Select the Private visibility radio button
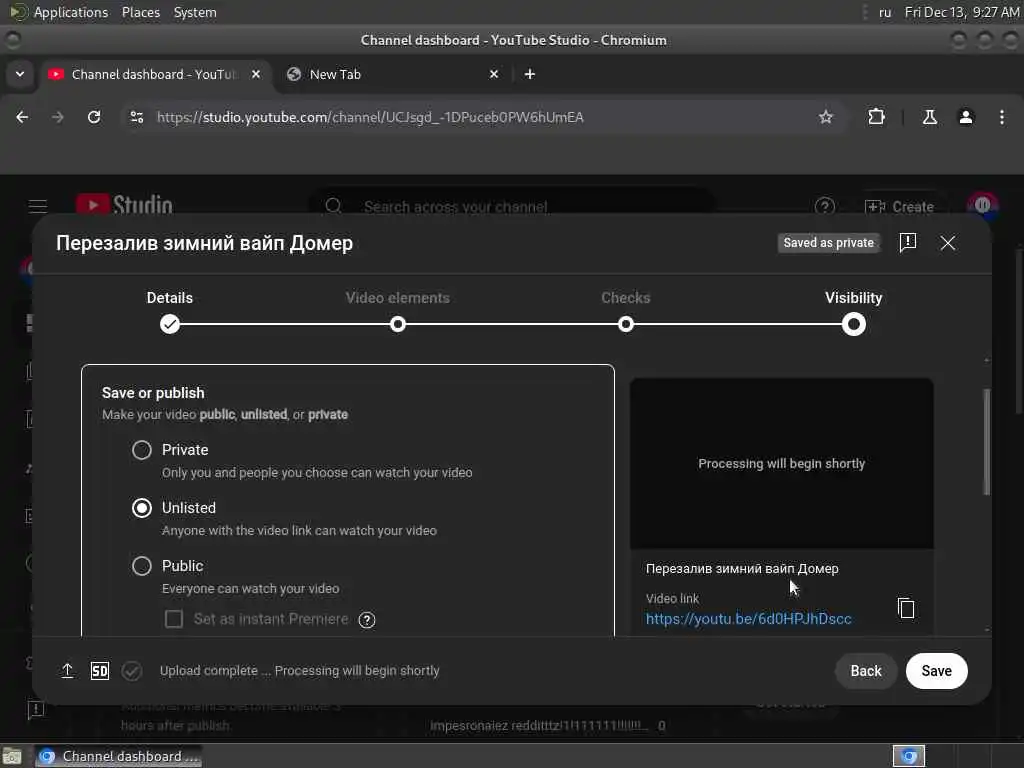Image resolution: width=1024 pixels, height=768 pixels. tap(142, 450)
